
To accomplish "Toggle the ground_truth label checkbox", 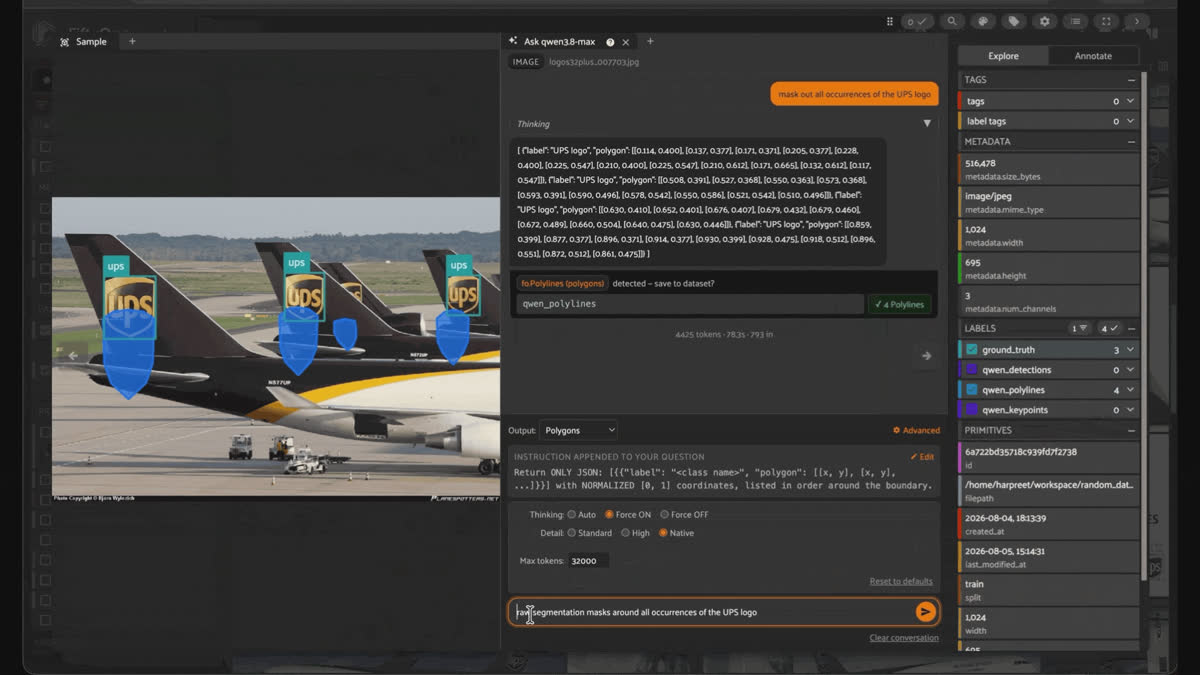I will coord(972,350).
